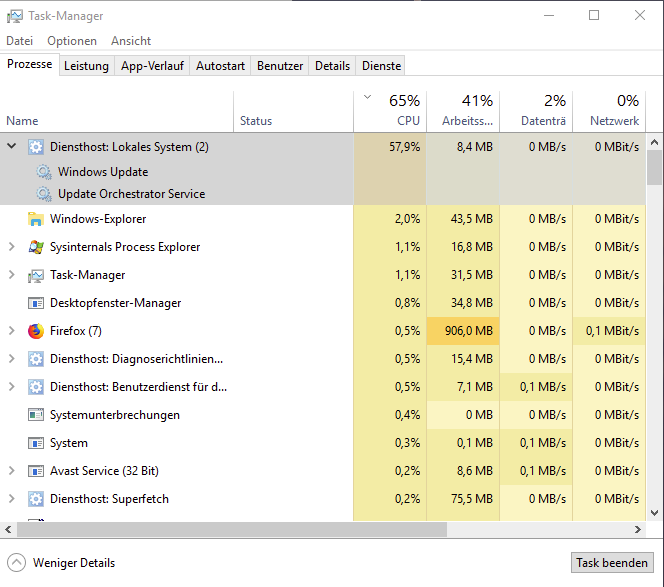Expand the Firefox (7) process group
The image size is (664, 587).
coord(12,331)
